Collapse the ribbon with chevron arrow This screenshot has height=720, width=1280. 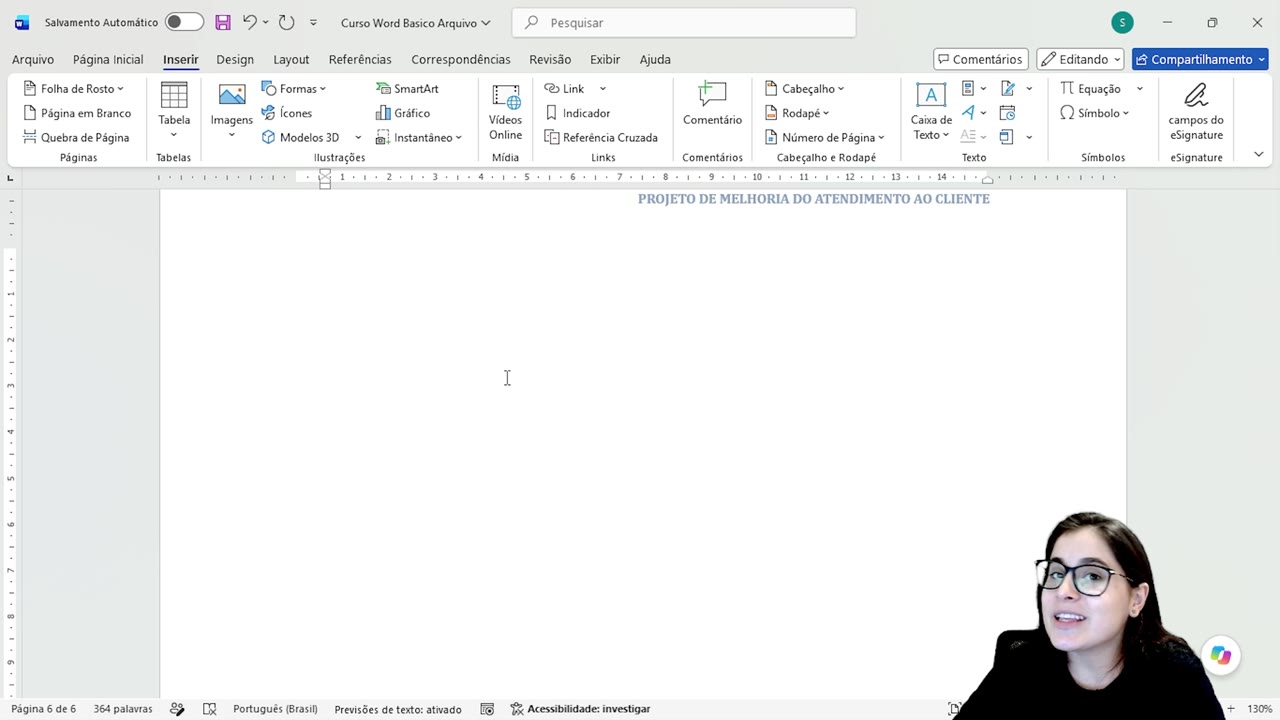pos(1258,155)
